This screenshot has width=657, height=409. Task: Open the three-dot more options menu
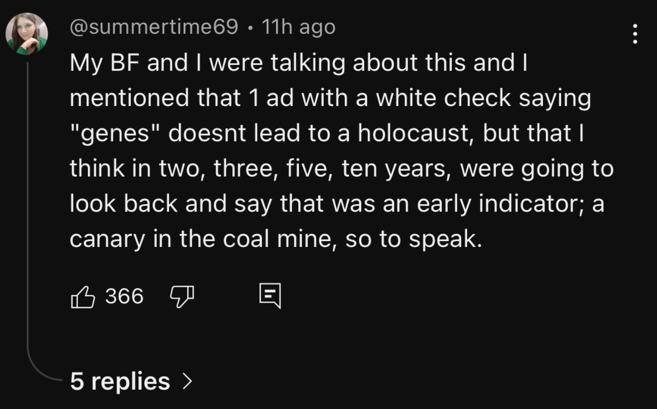tap(634, 34)
